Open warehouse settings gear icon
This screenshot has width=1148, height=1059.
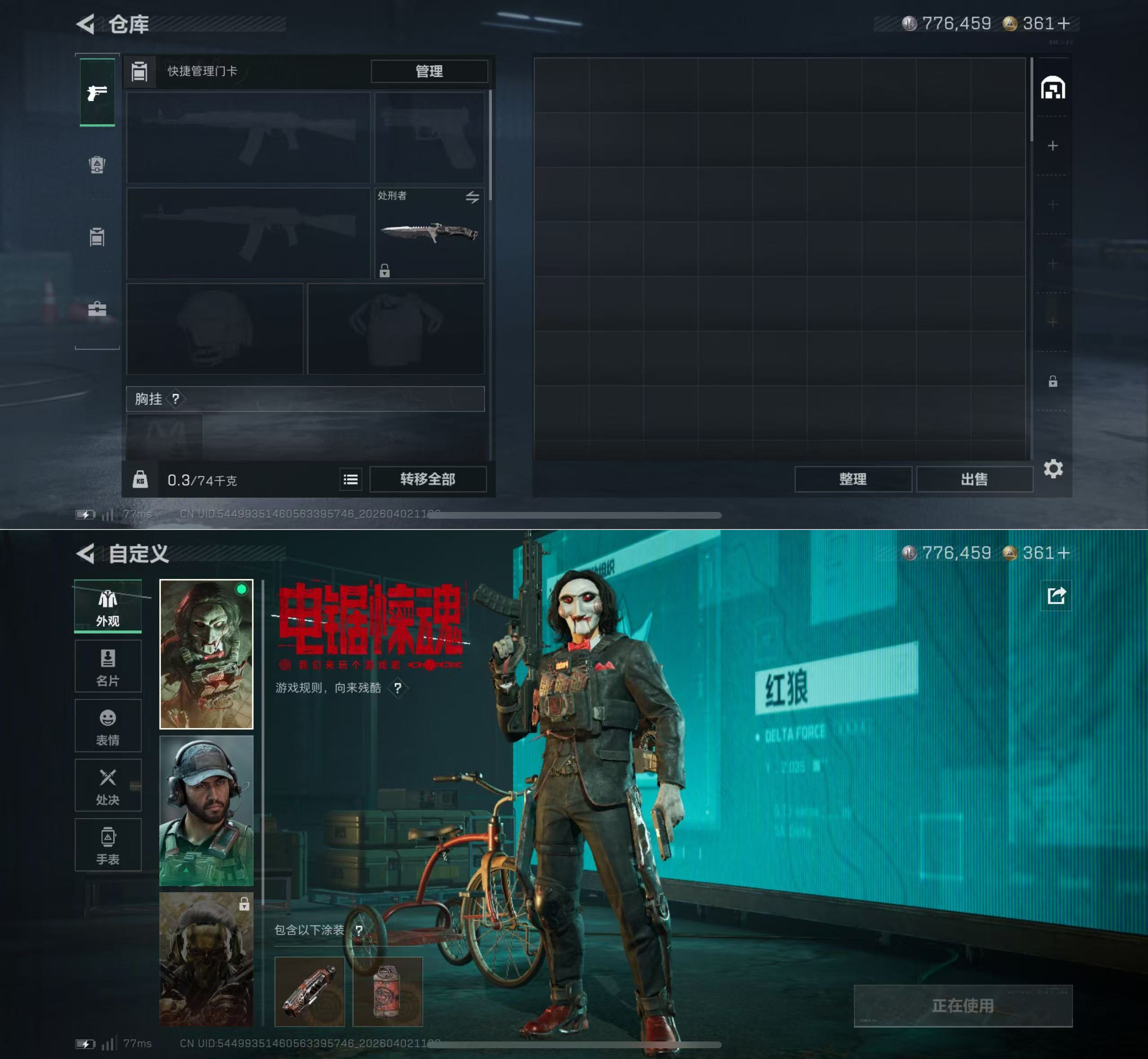click(1053, 469)
